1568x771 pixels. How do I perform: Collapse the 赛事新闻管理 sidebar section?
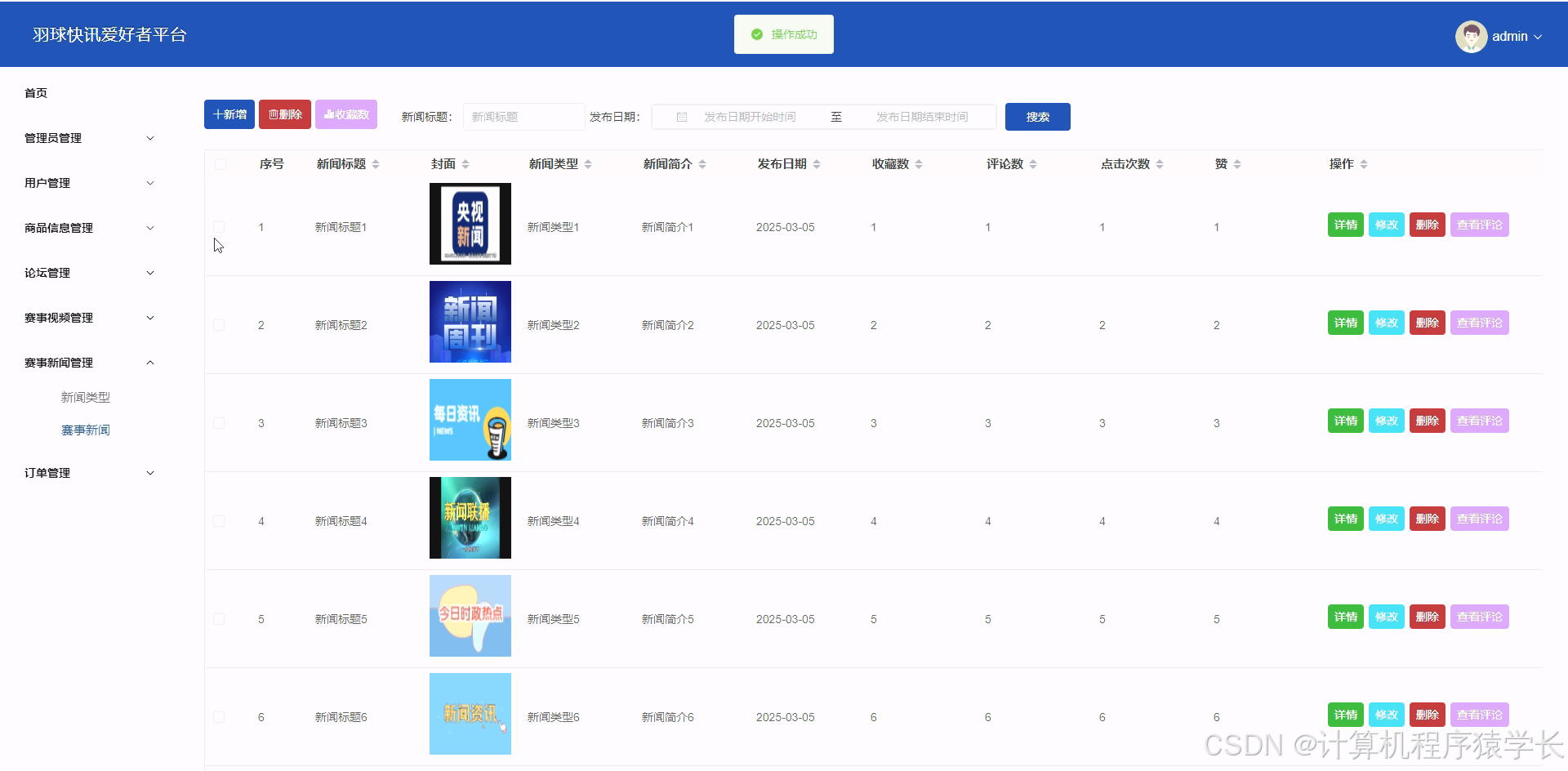tap(88, 363)
